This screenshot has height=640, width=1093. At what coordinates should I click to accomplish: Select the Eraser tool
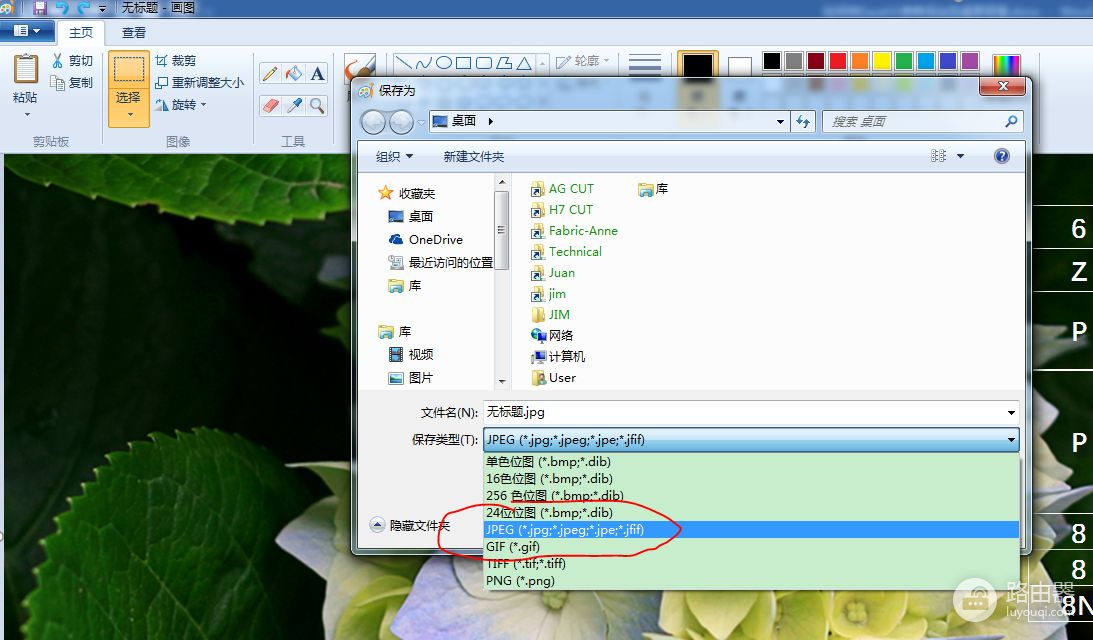coord(270,105)
